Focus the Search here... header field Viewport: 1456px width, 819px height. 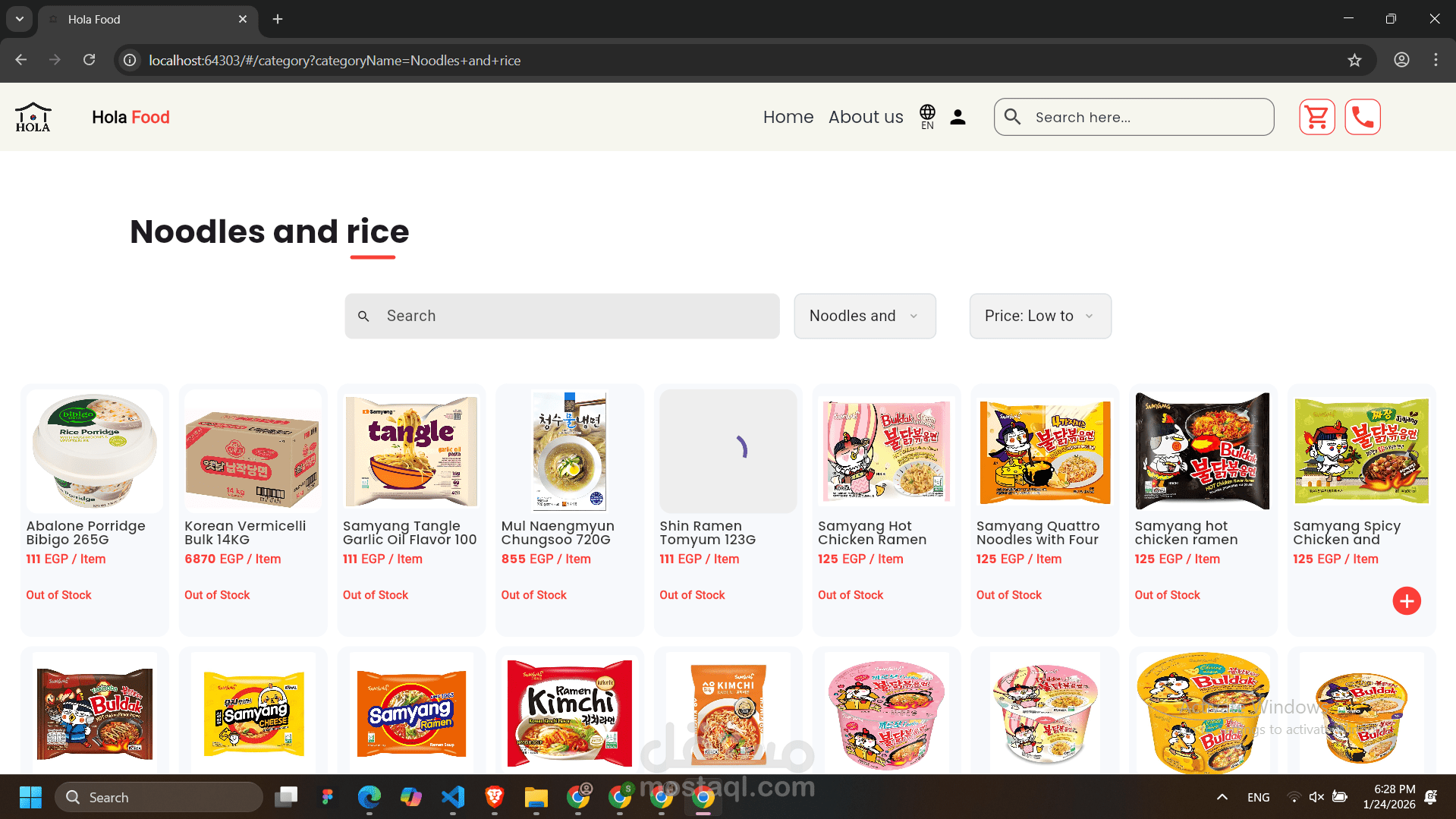[x=1134, y=117]
